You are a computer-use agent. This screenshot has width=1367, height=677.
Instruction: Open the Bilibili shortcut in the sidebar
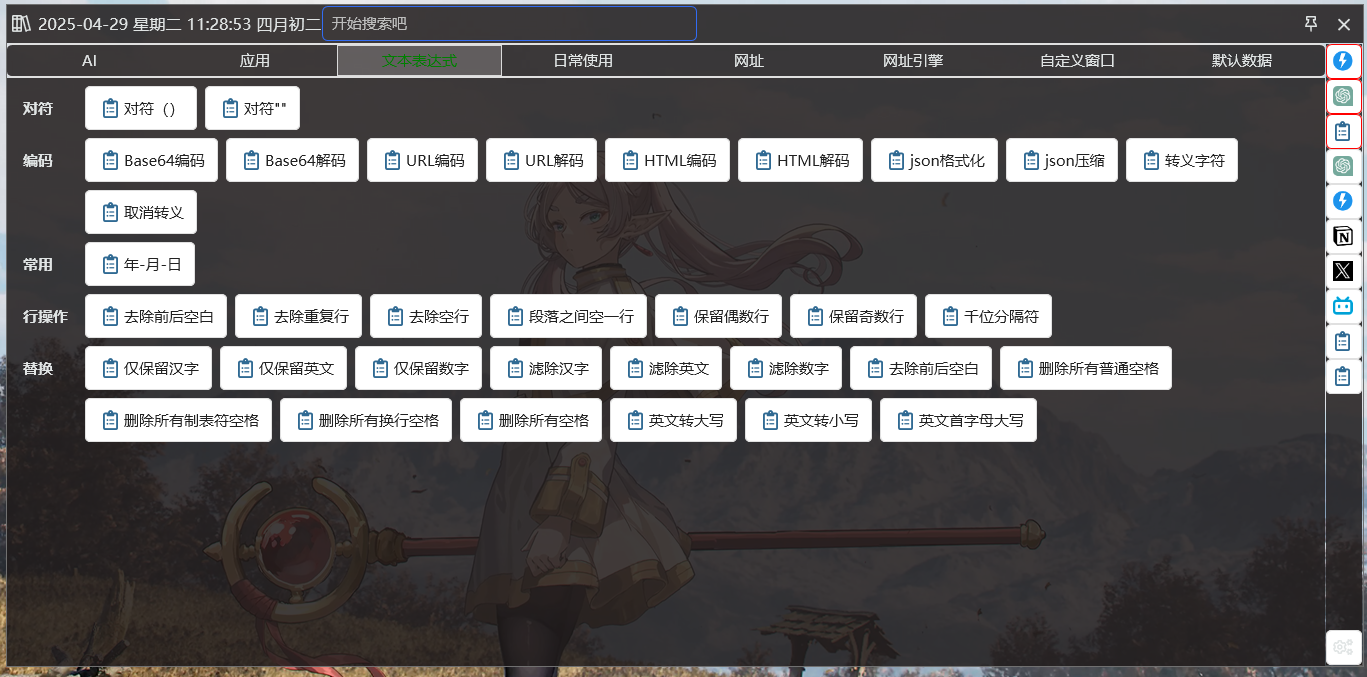click(x=1343, y=306)
